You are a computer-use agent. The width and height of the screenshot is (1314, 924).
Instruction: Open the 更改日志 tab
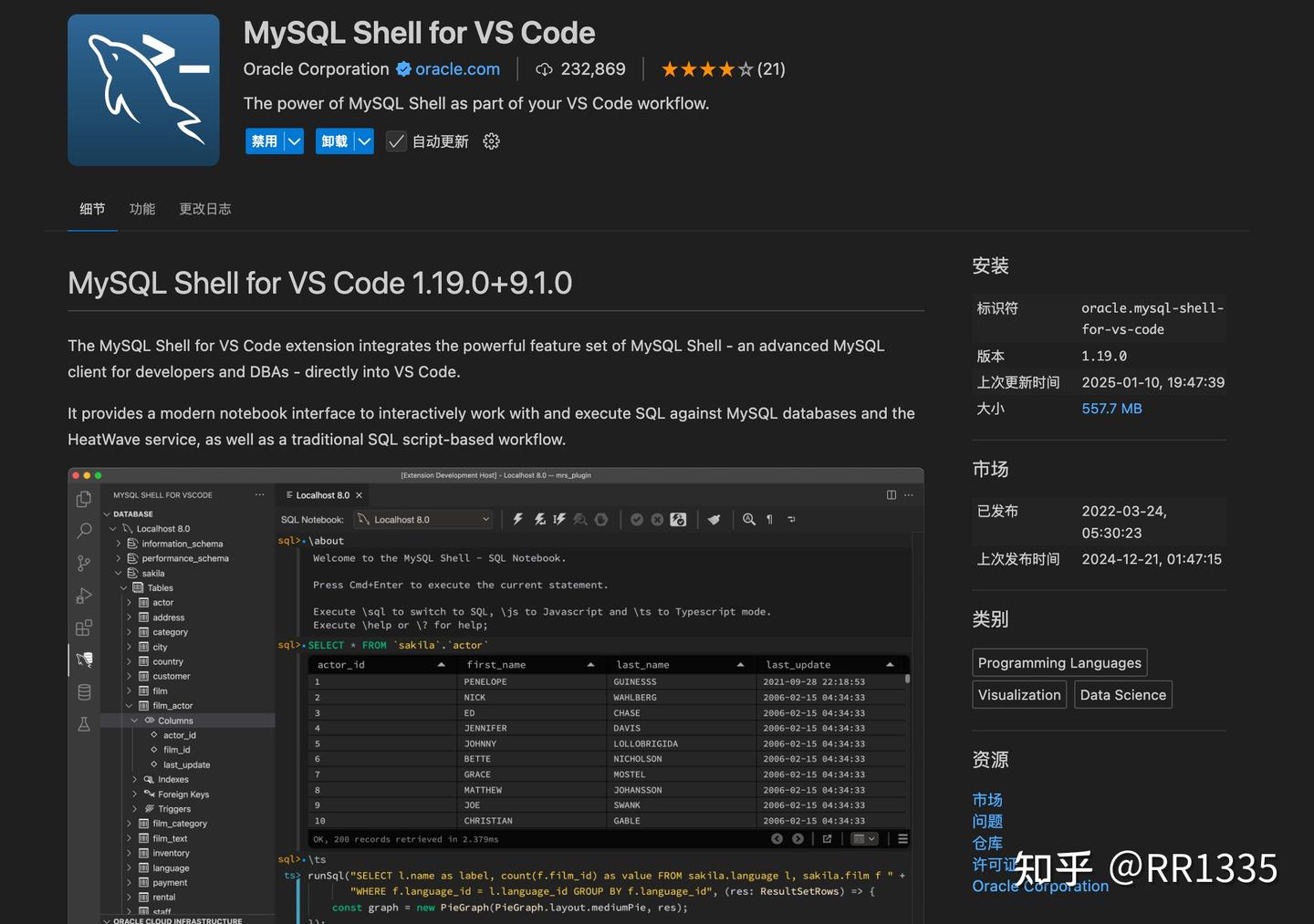(204, 208)
